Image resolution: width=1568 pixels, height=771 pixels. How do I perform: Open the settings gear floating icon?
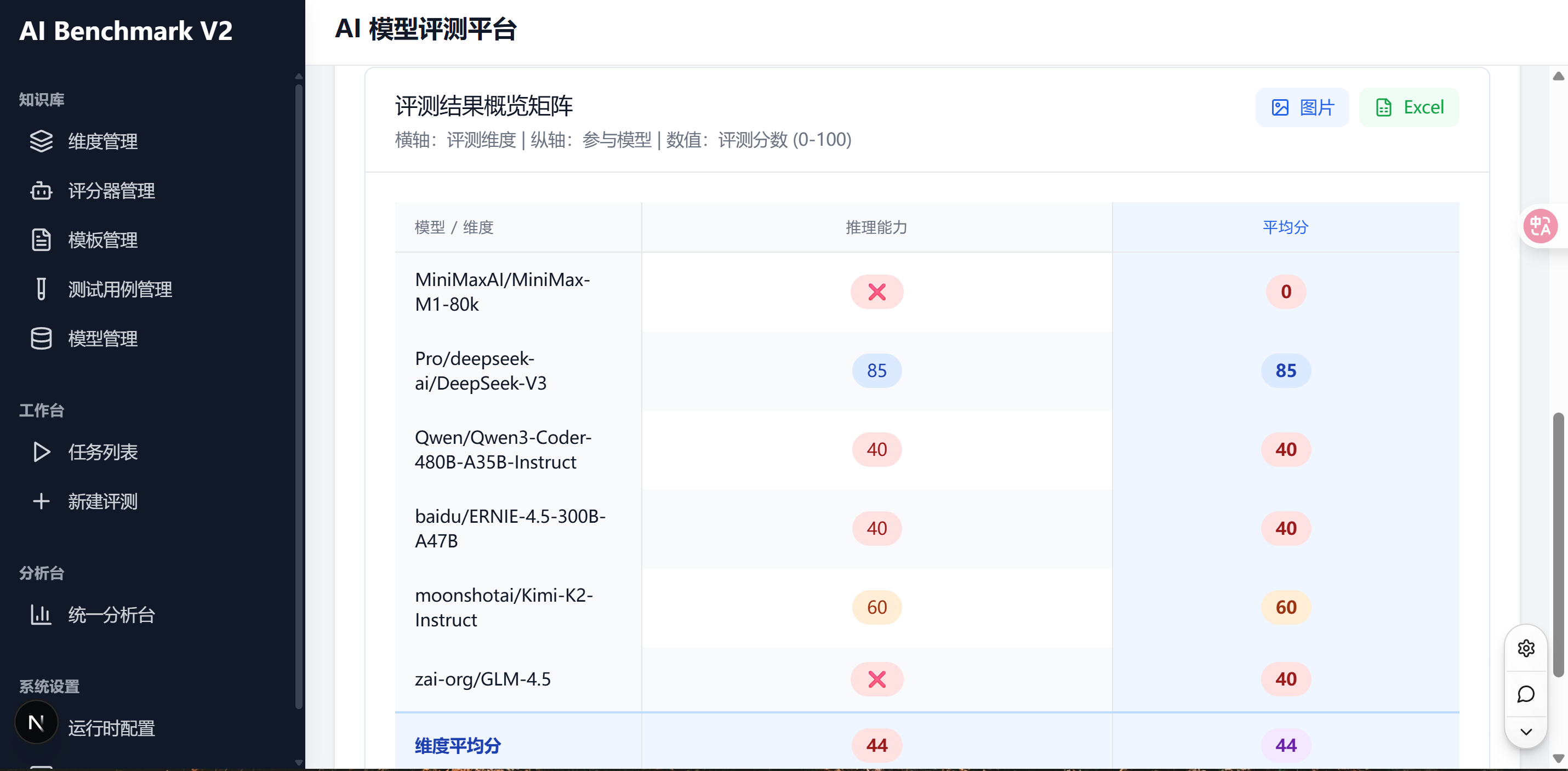[1526, 648]
